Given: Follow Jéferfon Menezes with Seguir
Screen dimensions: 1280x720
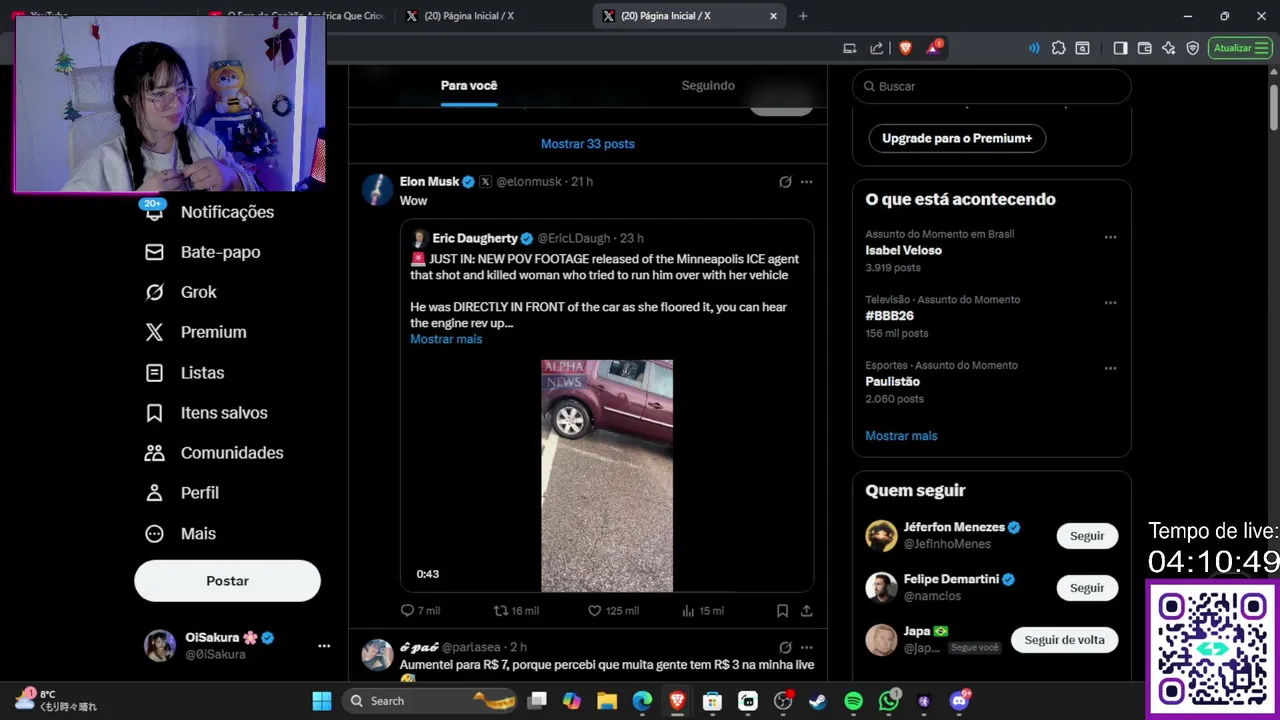Looking at the screenshot, I should pyautogui.click(x=1087, y=536).
